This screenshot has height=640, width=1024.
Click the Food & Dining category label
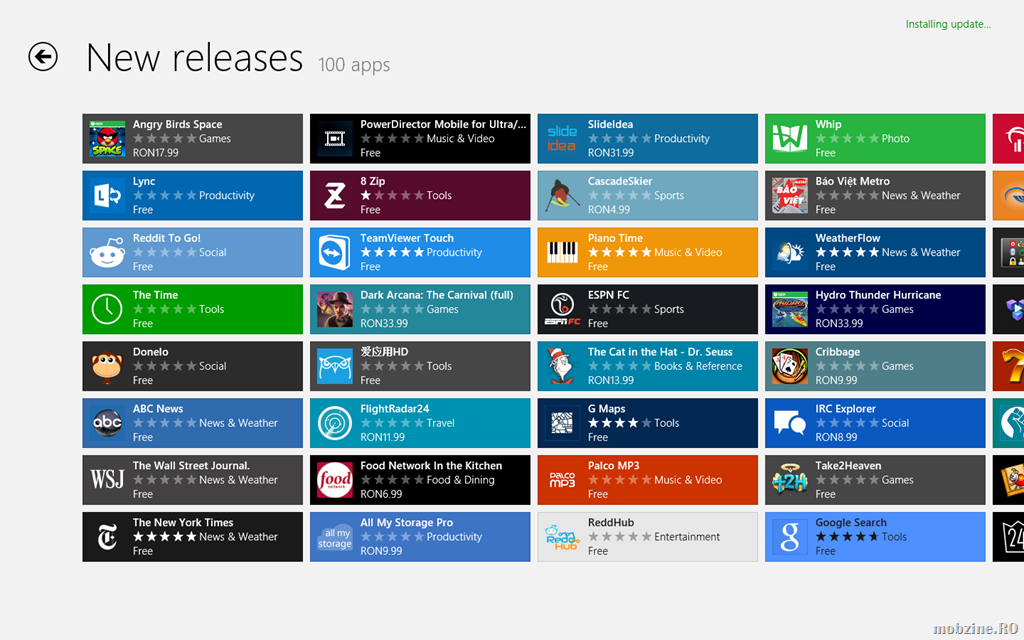tap(460, 480)
